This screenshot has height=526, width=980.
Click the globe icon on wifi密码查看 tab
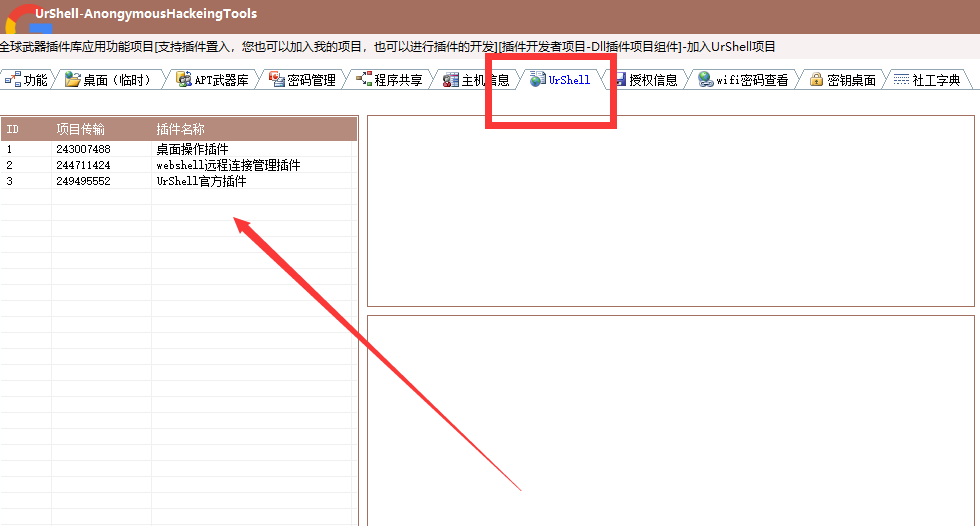(706, 79)
